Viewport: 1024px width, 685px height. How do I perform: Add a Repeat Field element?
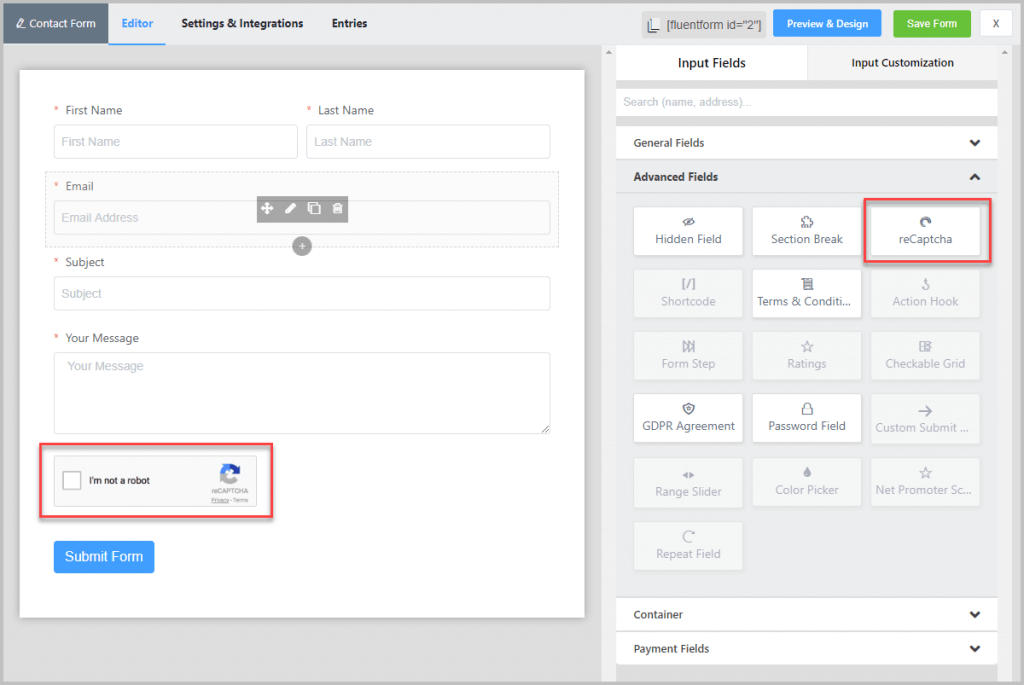[x=688, y=546]
